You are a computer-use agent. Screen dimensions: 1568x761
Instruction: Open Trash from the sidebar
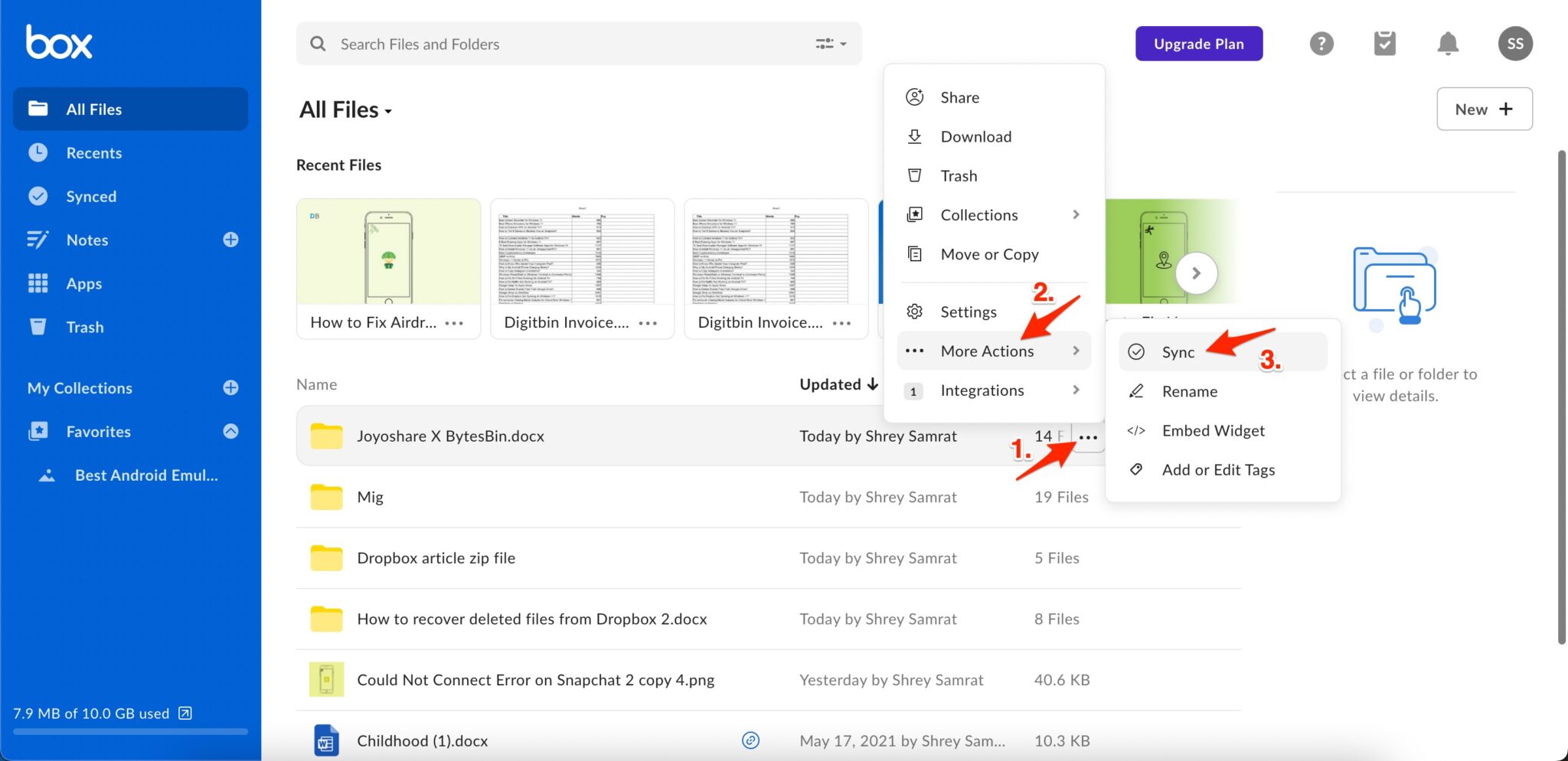pos(84,327)
